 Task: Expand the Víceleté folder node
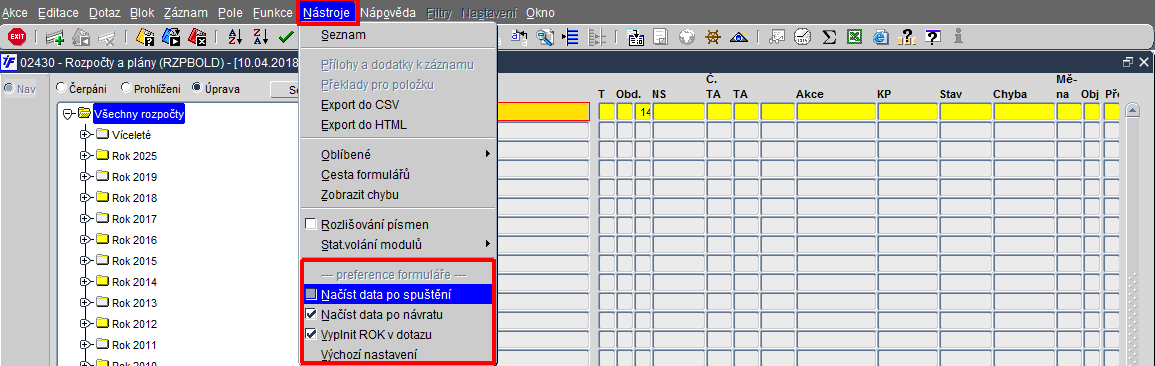pos(84,135)
